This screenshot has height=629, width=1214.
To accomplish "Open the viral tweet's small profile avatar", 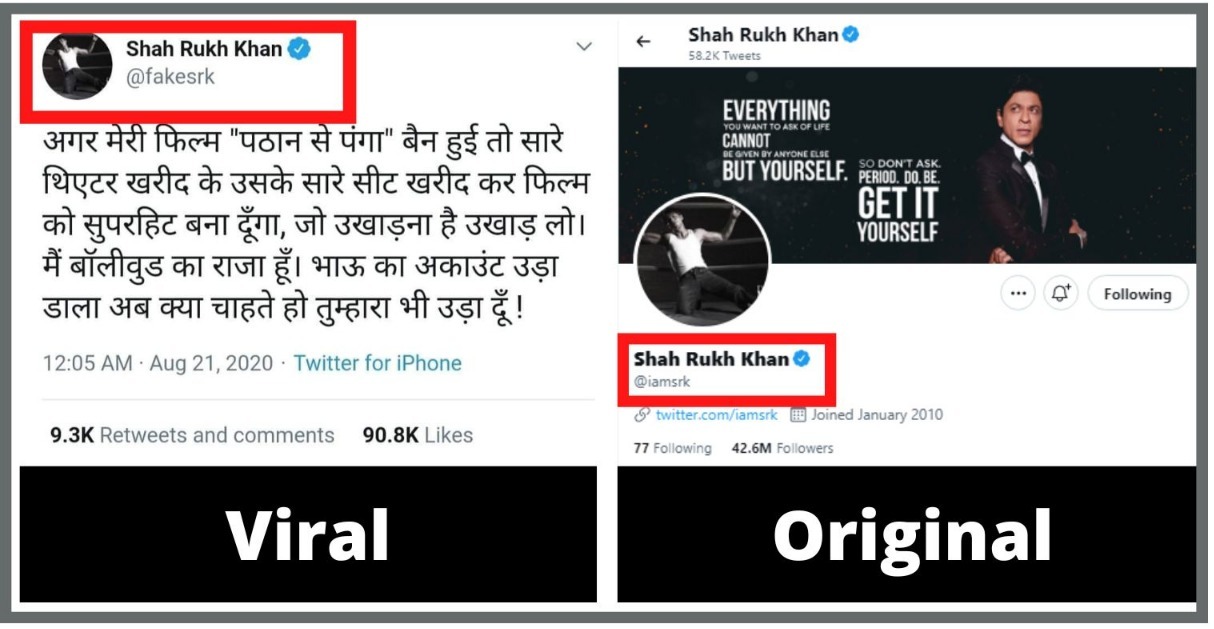I will click(77, 64).
